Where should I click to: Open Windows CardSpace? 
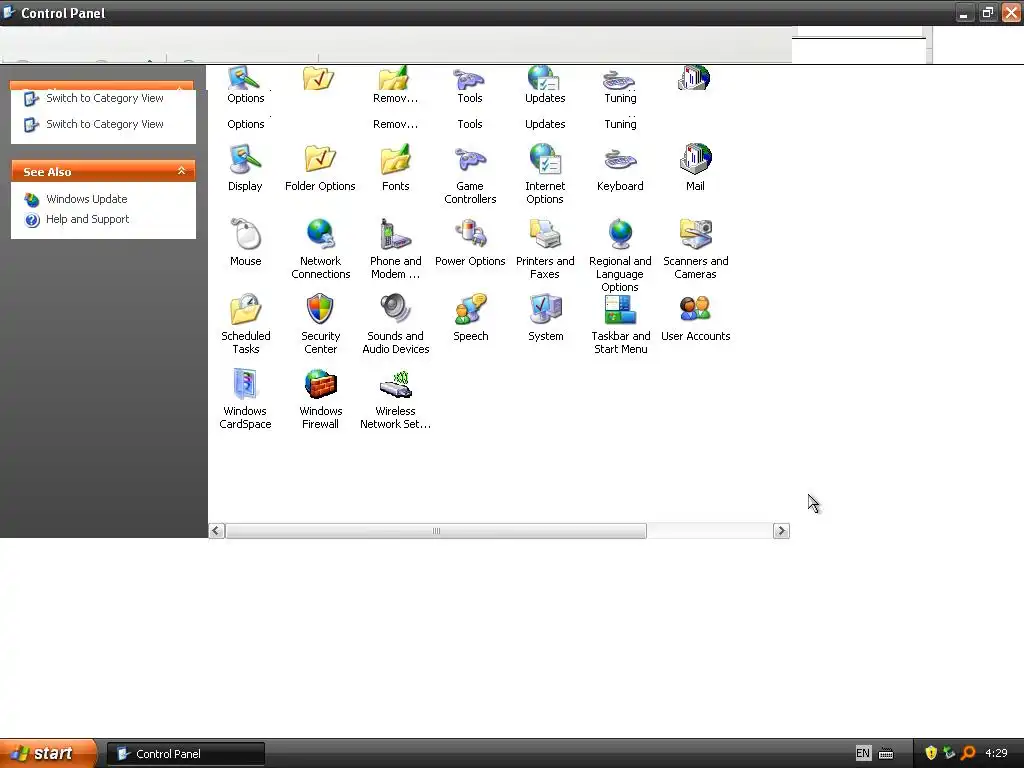[x=245, y=400]
